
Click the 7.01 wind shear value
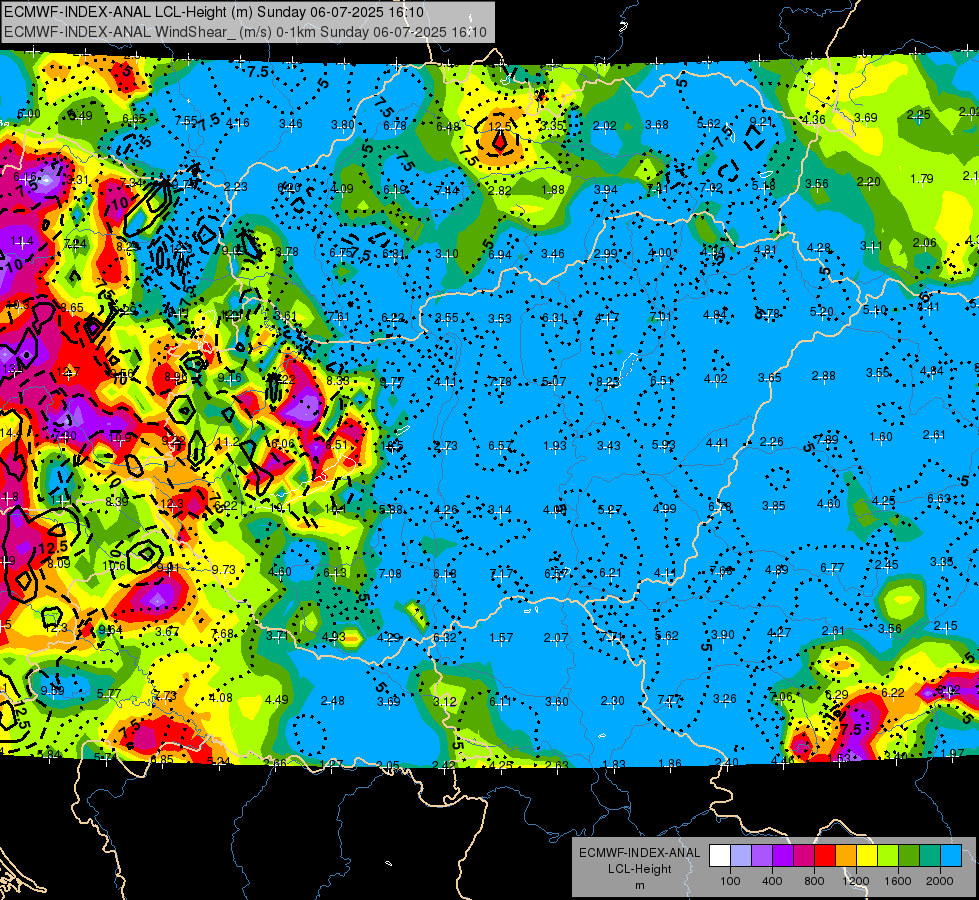point(661,317)
